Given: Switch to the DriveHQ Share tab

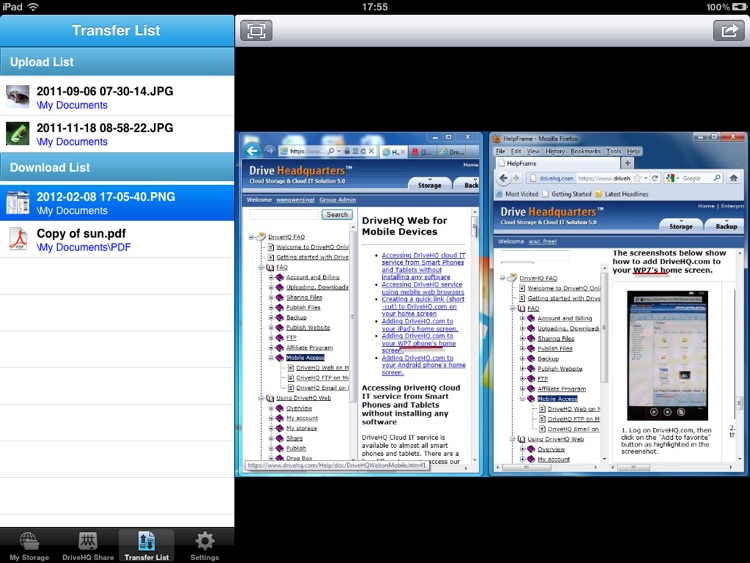Looking at the screenshot, I should click(x=88, y=546).
